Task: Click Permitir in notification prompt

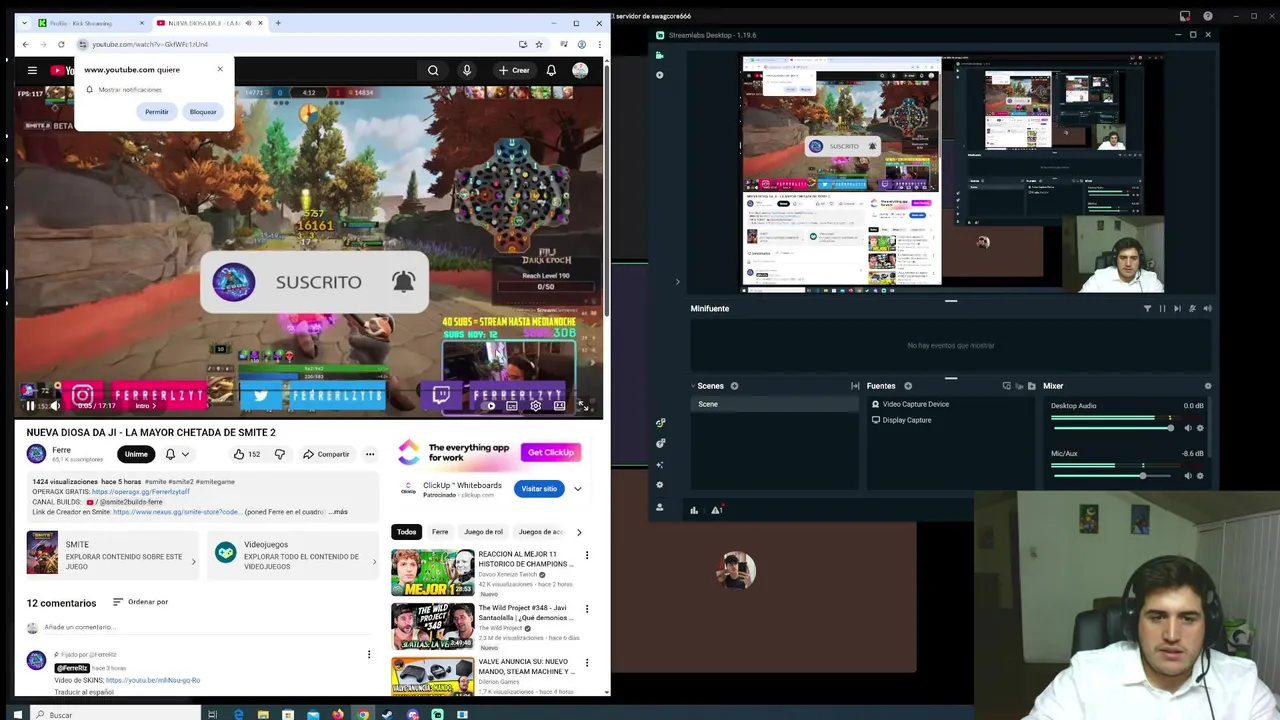Action: coord(157,112)
